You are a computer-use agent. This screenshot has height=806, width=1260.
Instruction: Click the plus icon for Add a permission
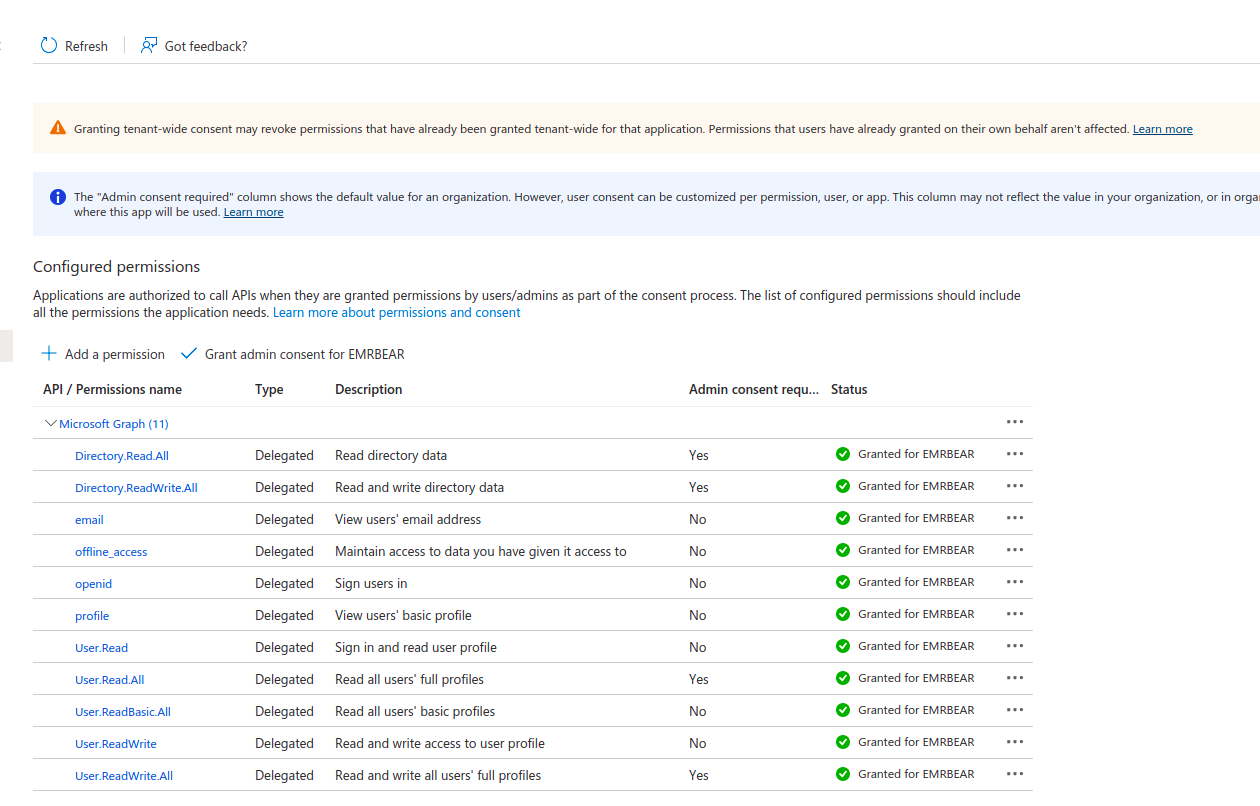tap(49, 354)
